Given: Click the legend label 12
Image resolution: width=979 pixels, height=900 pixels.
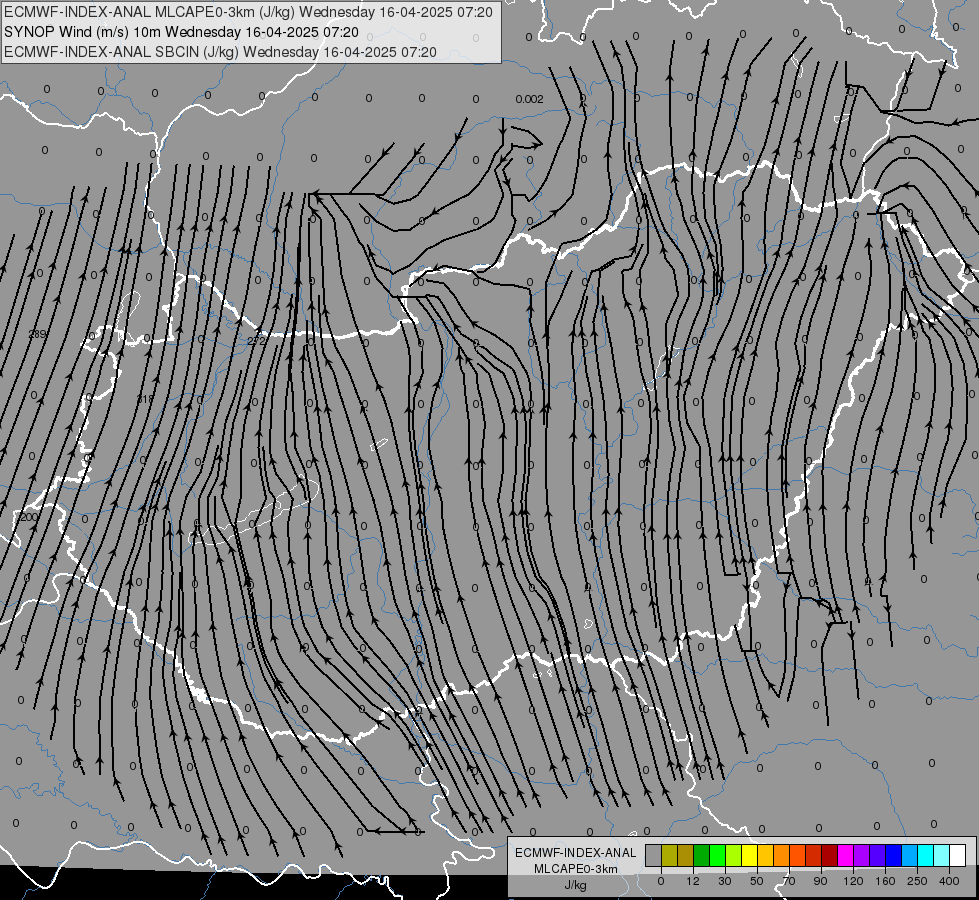Looking at the screenshot, I should 693,881.
